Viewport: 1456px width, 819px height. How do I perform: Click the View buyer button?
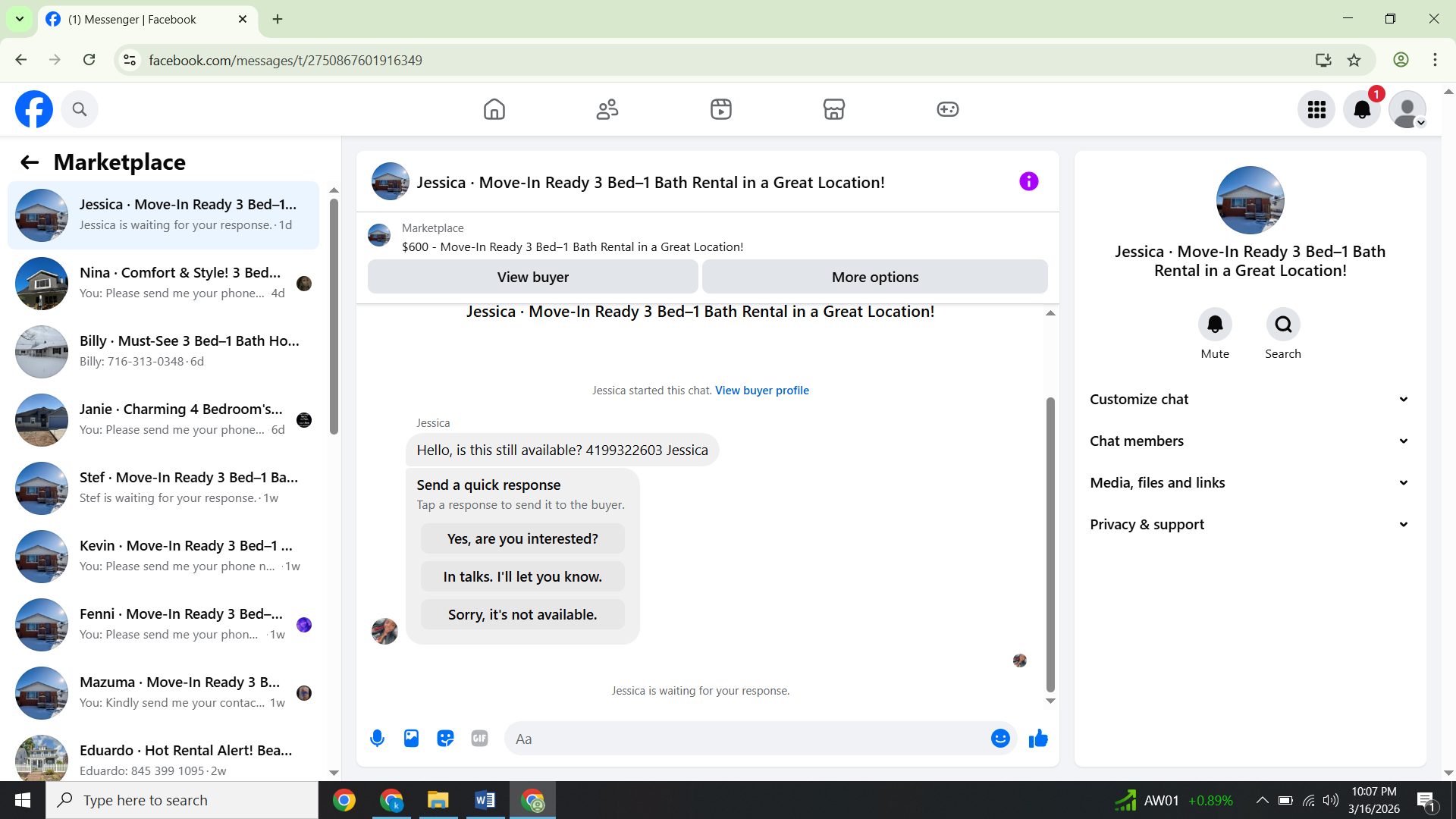click(x=532, y=278)
